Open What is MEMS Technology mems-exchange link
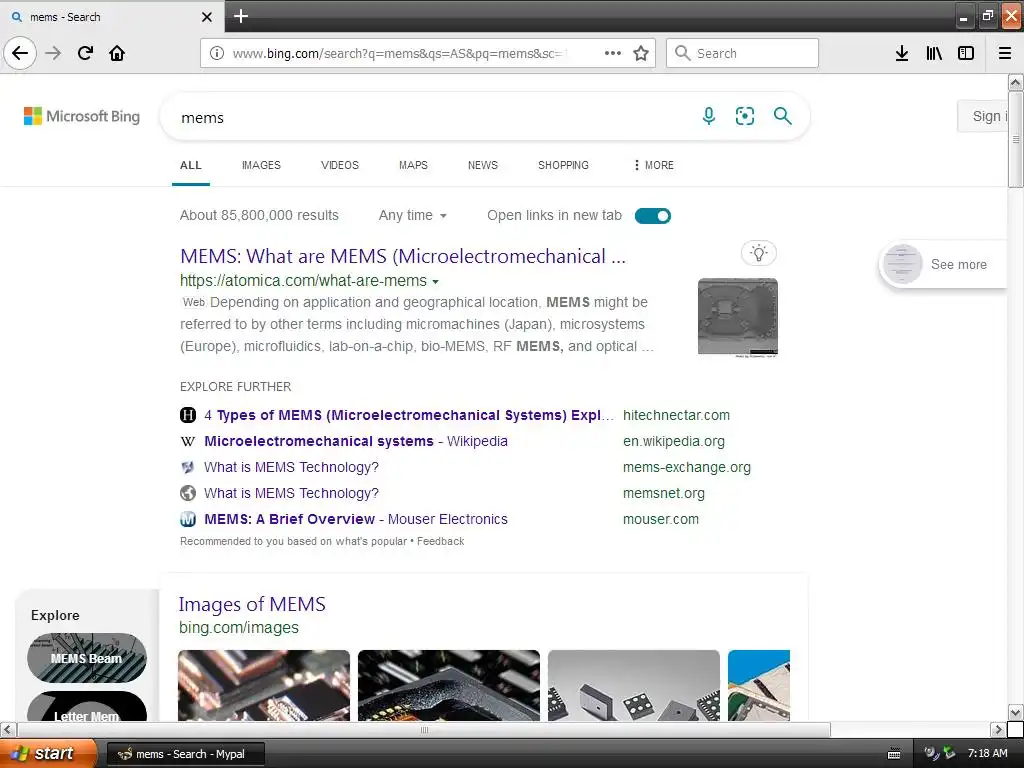 [291, 467]
